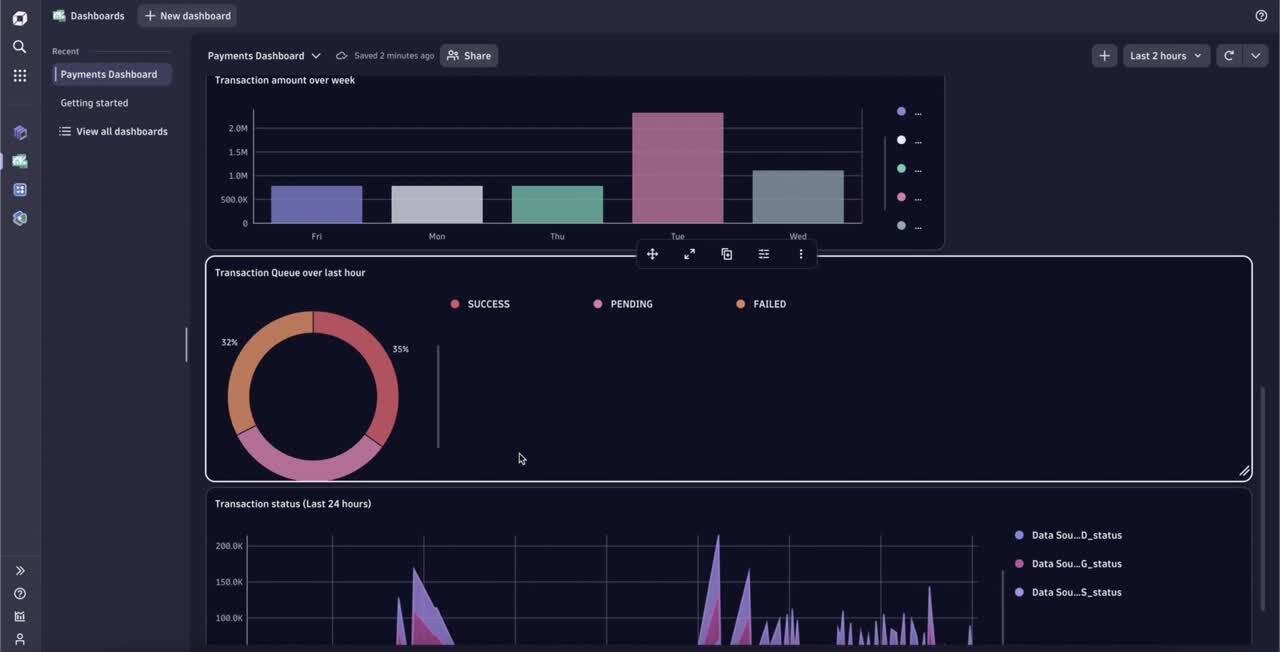1280x652 pixels.
Task: Toggle the gray legend dot in weekly chart
Action: (x=901, y=226)
